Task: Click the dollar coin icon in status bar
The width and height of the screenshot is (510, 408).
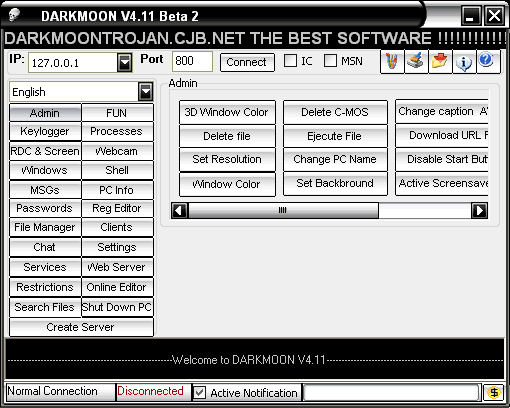Action: pyautogui.click(x=494, y=392)
